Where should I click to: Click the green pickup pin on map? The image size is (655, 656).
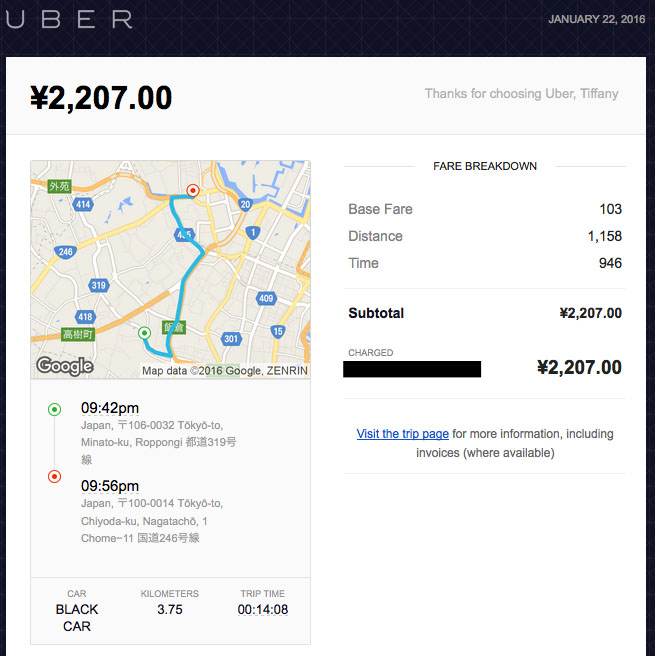(144, 333)
